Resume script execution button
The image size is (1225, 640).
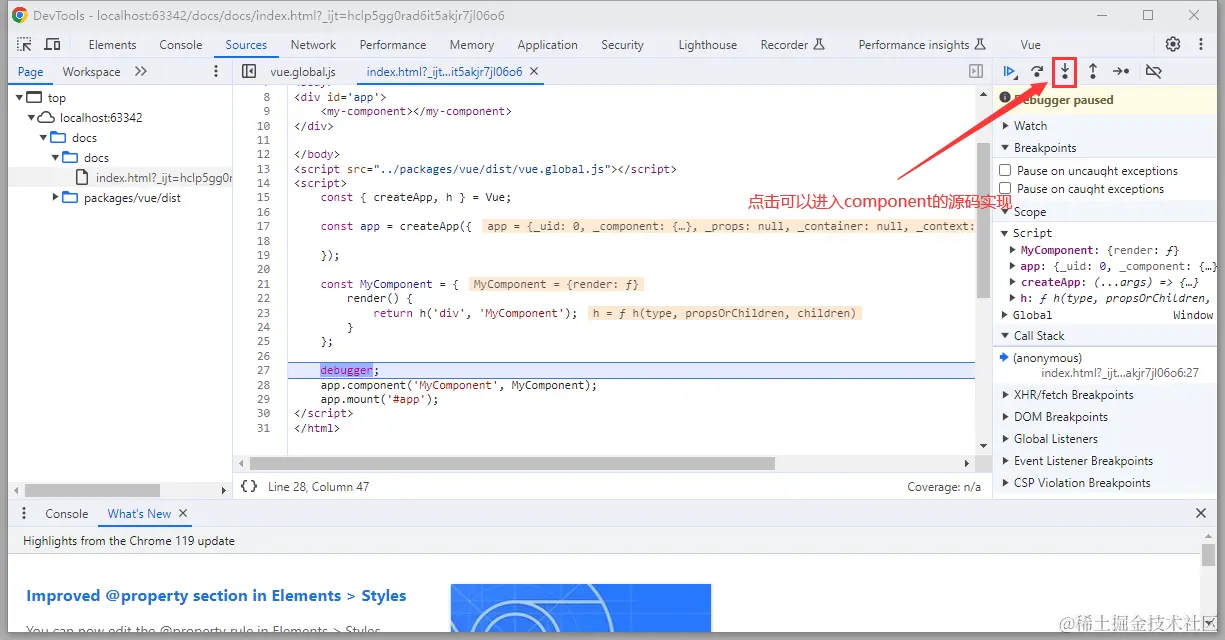click(x=1010, y=72)
